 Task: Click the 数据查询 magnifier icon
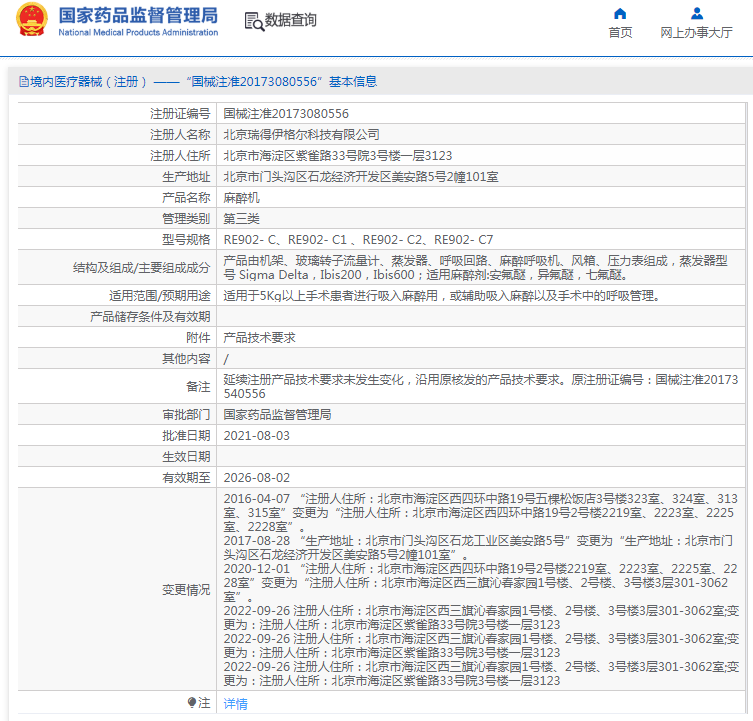pos(253,20)
